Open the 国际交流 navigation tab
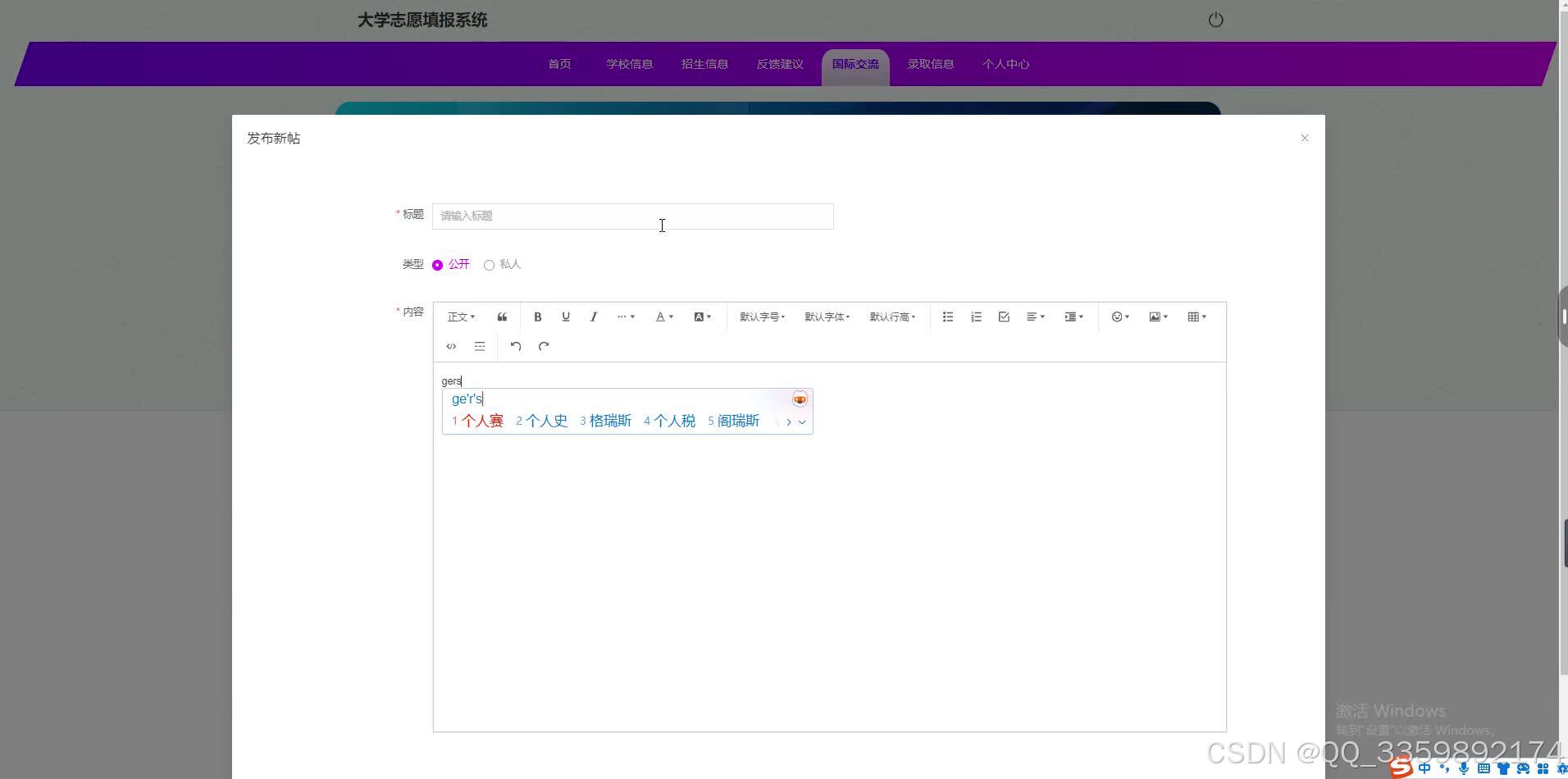 pos(855,66)
